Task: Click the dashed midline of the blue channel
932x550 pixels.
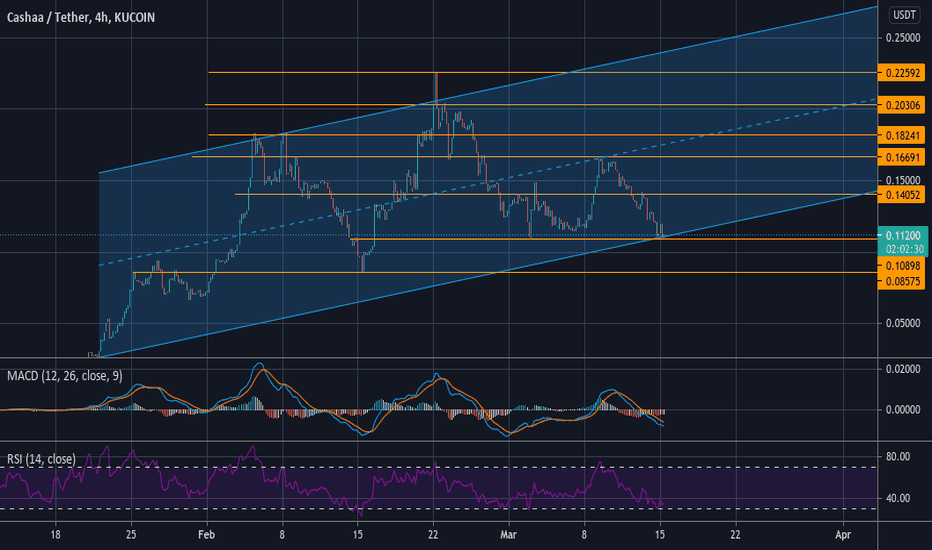Action: pyautogui.click(x=487, y=183)
